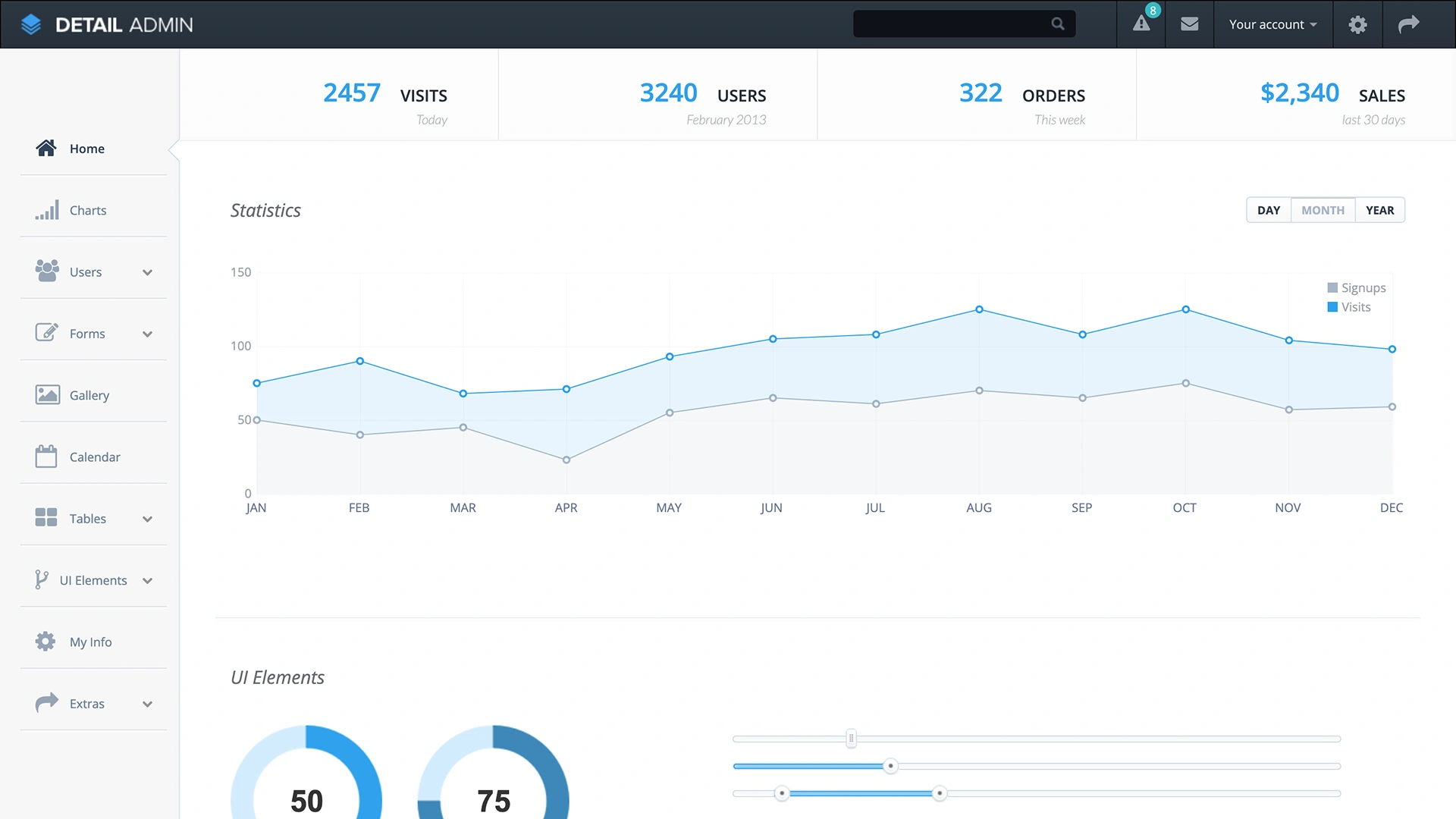The height and width of the screenshot is (819, 1456).
Task: Open the Your account dropdown
Action: point(1272,24)
